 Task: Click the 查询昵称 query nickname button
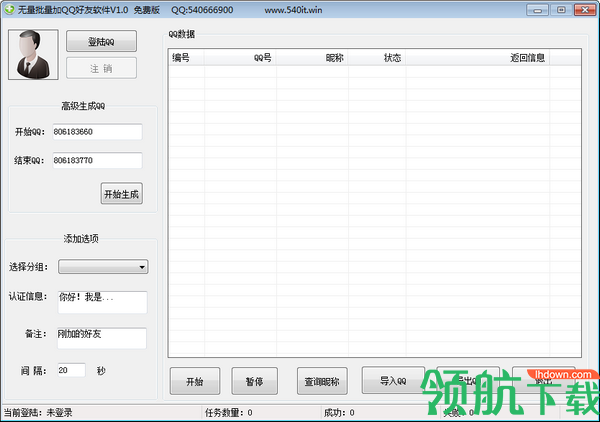pyautogui.click(x=322, y=381)
